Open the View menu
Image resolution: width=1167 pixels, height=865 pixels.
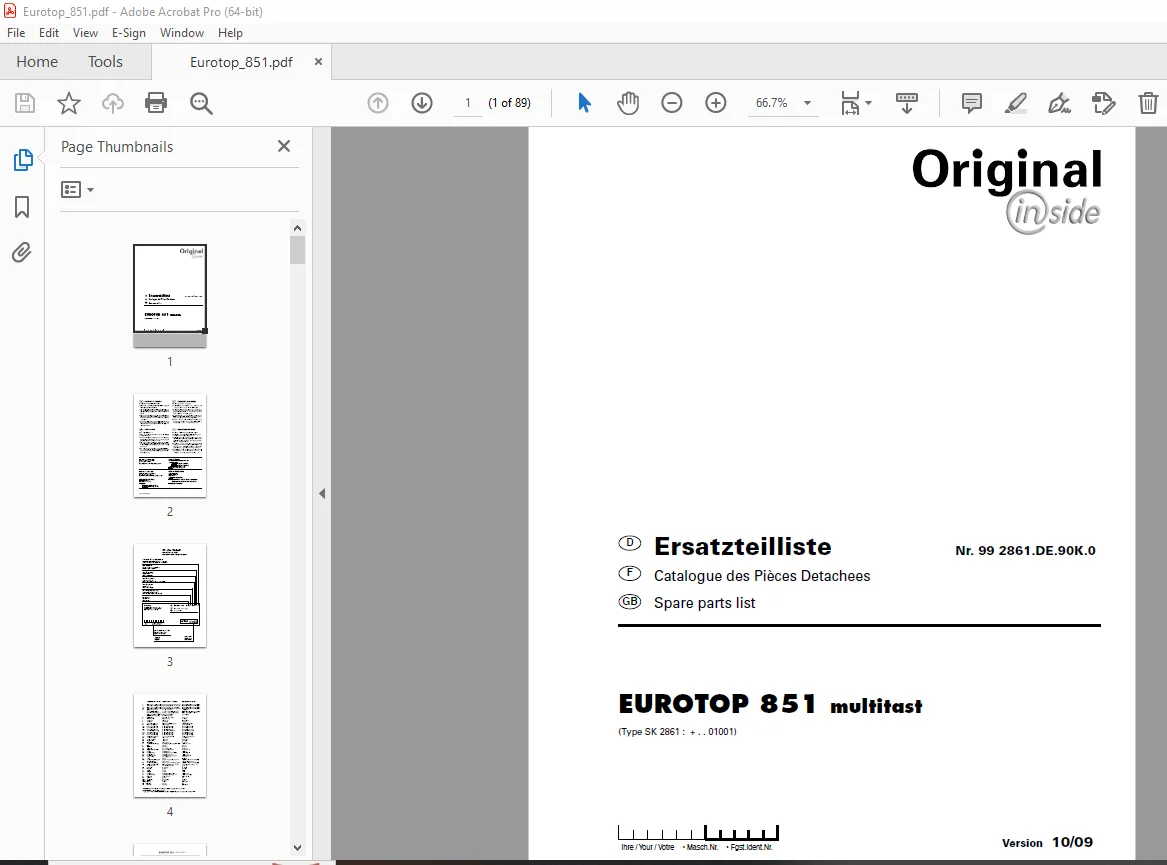(85, 33)
